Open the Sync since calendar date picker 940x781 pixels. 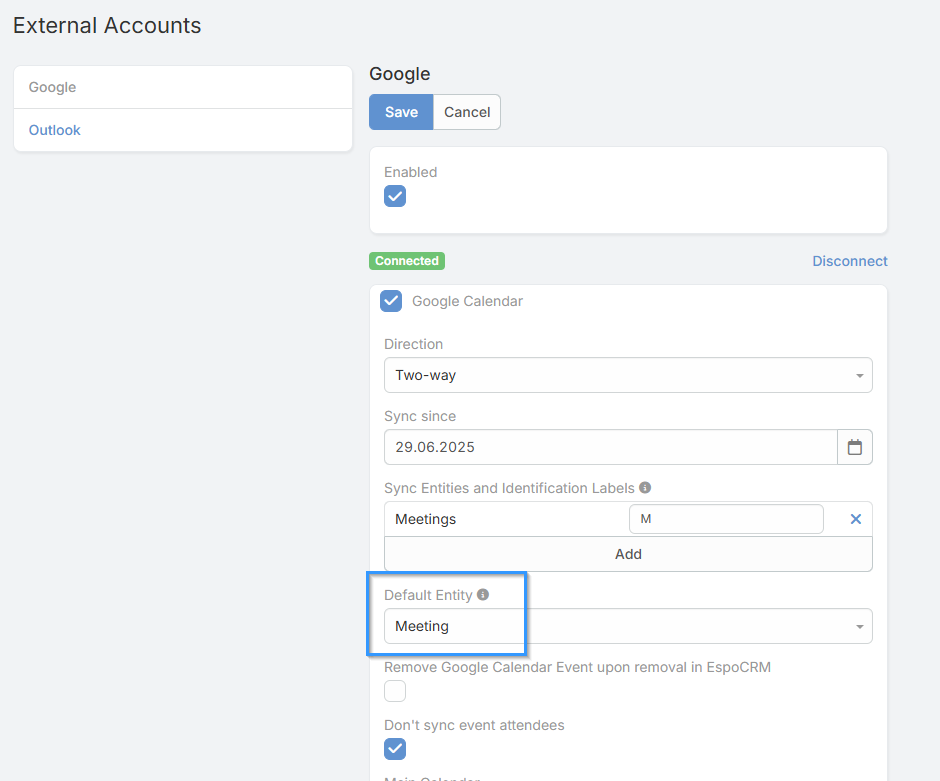(x=854, y=447)
